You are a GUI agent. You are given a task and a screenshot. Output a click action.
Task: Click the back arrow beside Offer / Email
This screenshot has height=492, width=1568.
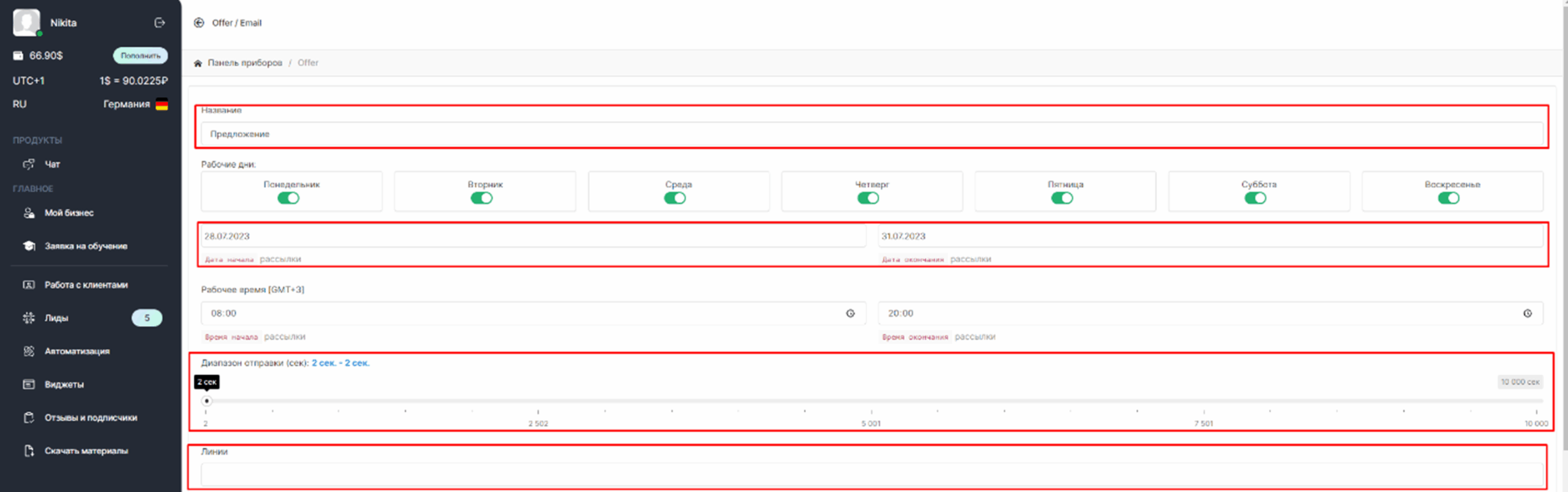[x=198, y=23]
